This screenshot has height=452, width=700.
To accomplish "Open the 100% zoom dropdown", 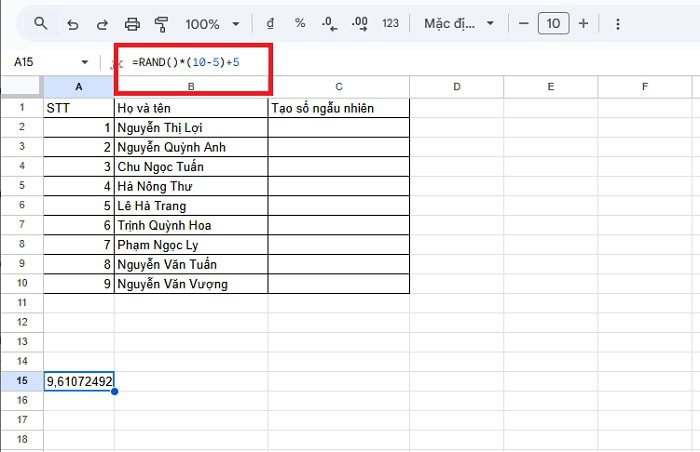I will (212, 23).
